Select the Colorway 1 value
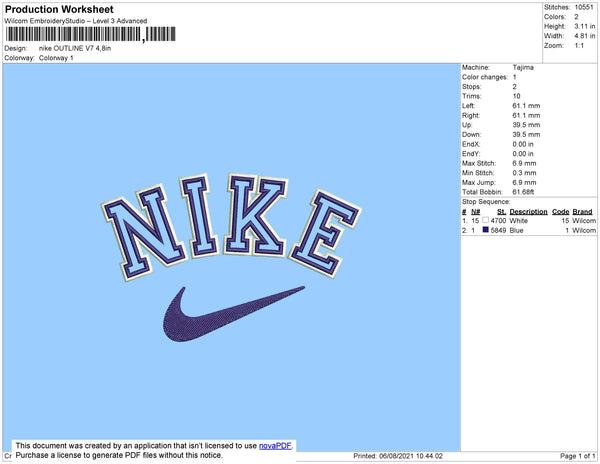Screen dimensions: 600x464 click(56, 58)
